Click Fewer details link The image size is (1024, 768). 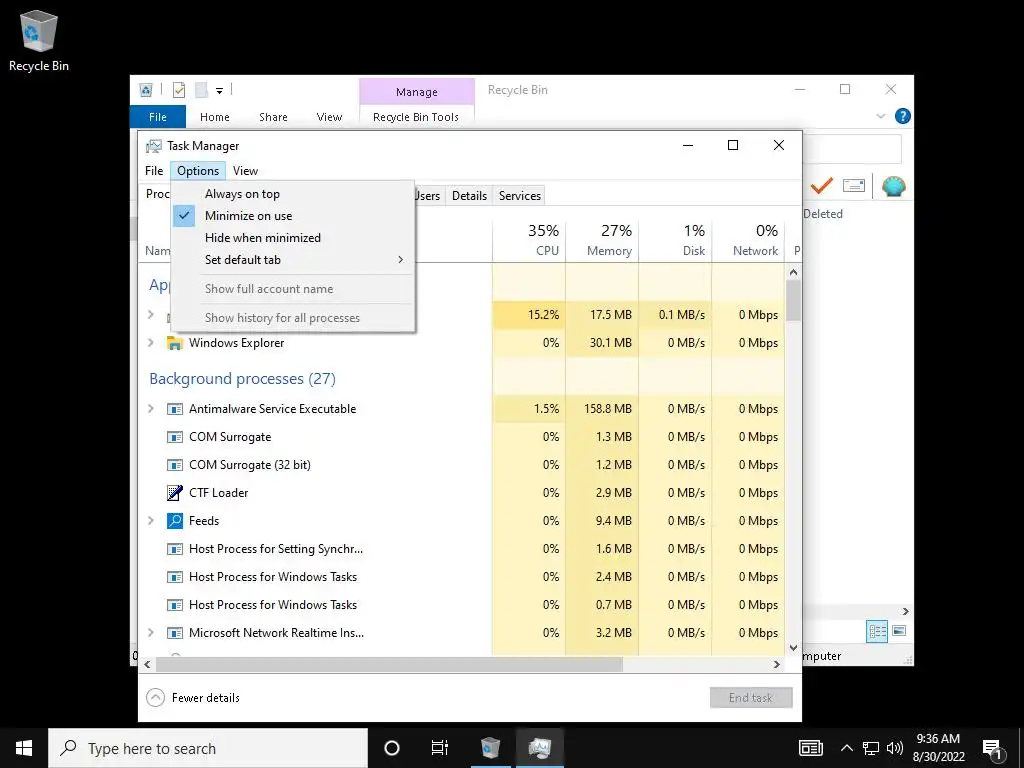206,697
